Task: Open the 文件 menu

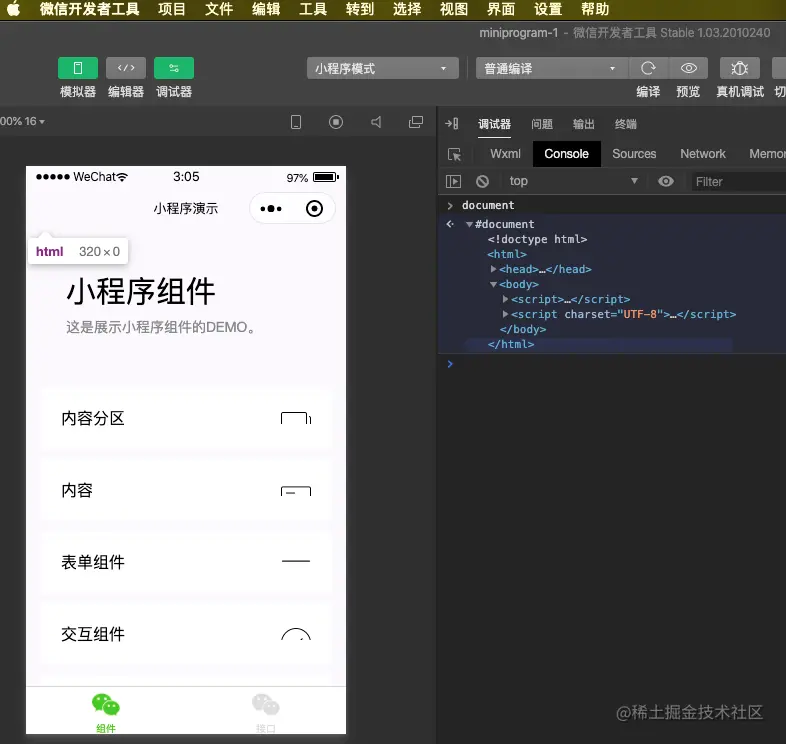Action: 219,9
